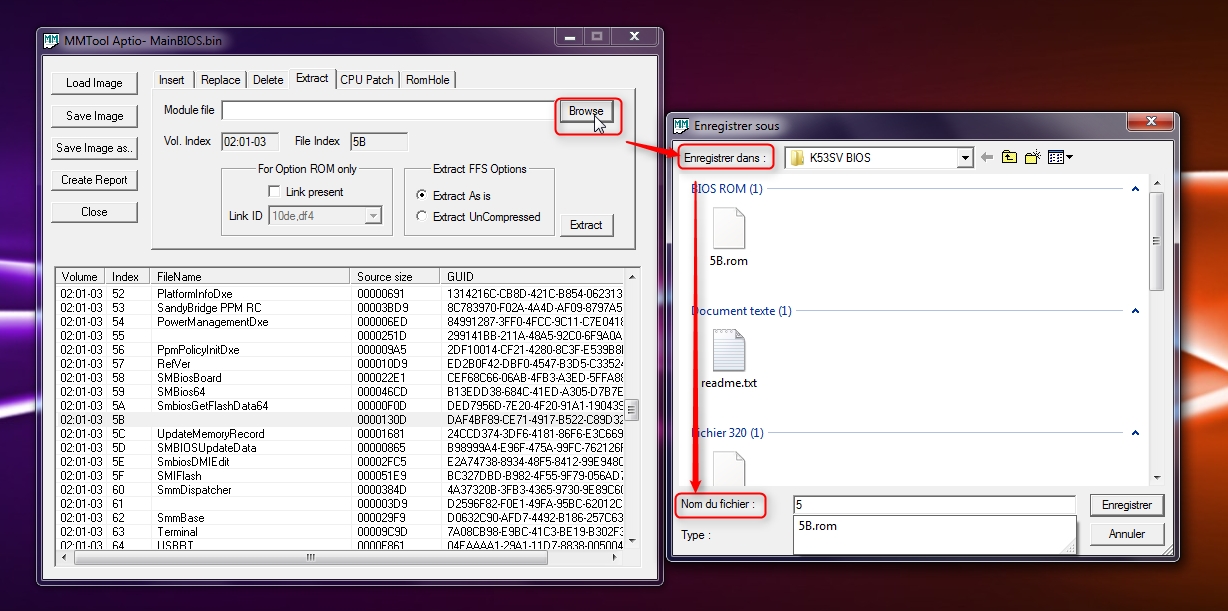Go up one folder level
Viewport: 1228px width, 611px height.
(1009, 157)
